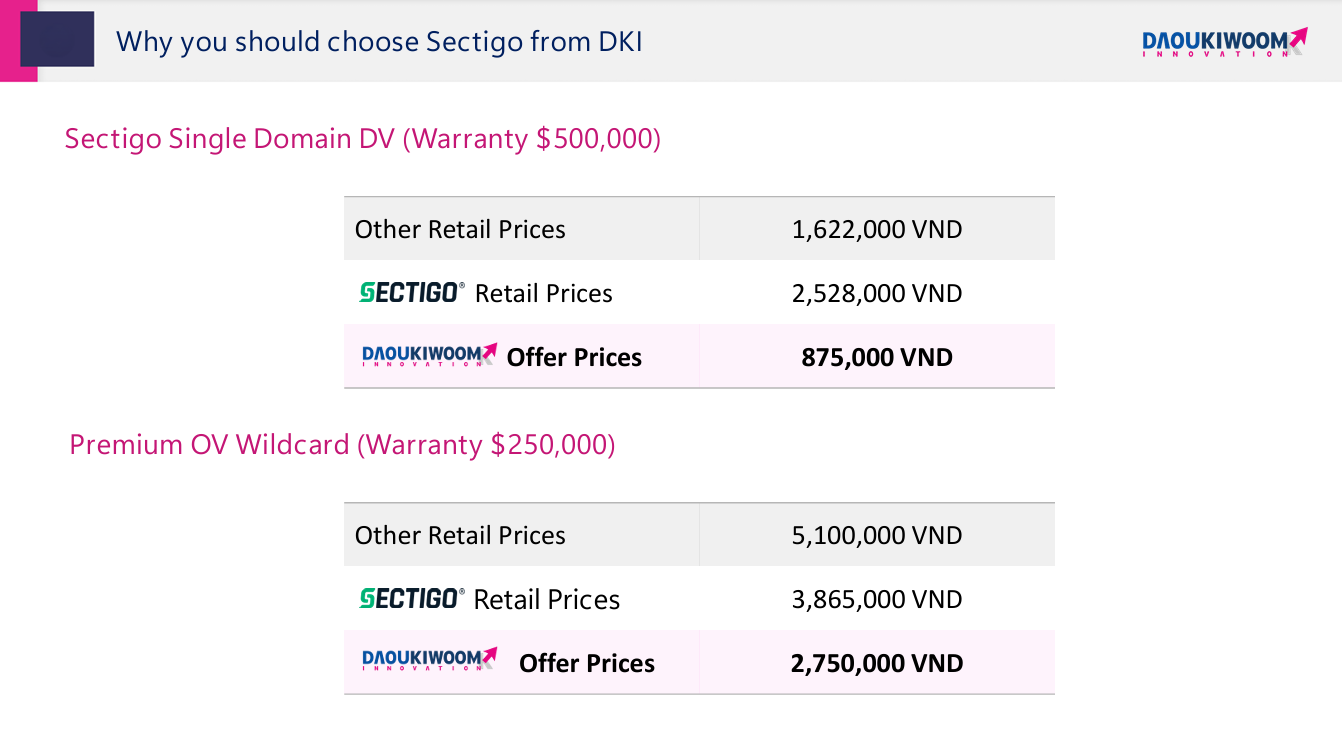Click the 2,528,000 VND price cell
The width and height of the screenshot is (1342, 750).
point(876,293)
